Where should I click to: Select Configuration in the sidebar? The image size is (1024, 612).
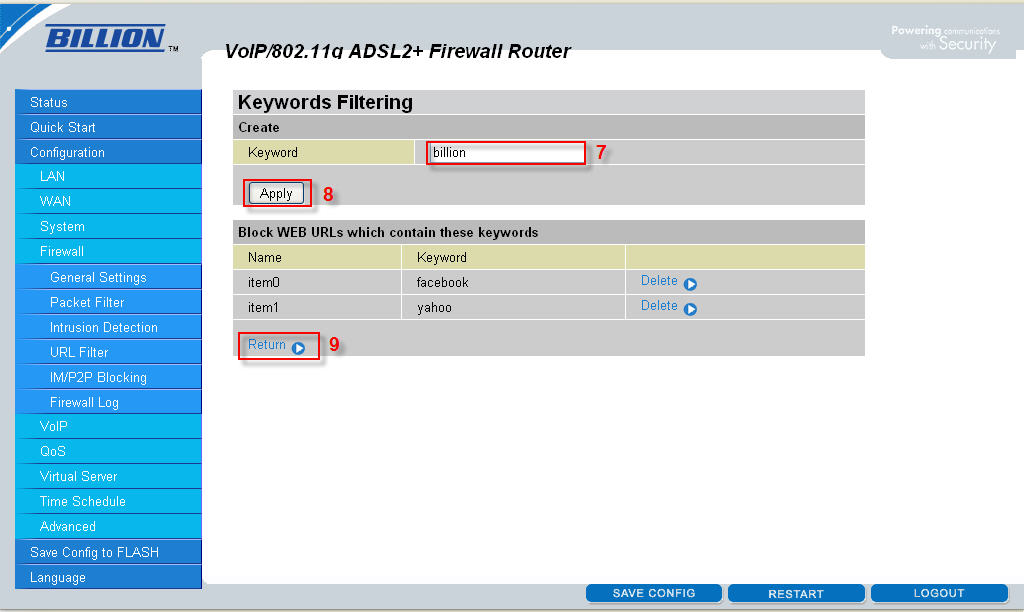pos(108,152)
